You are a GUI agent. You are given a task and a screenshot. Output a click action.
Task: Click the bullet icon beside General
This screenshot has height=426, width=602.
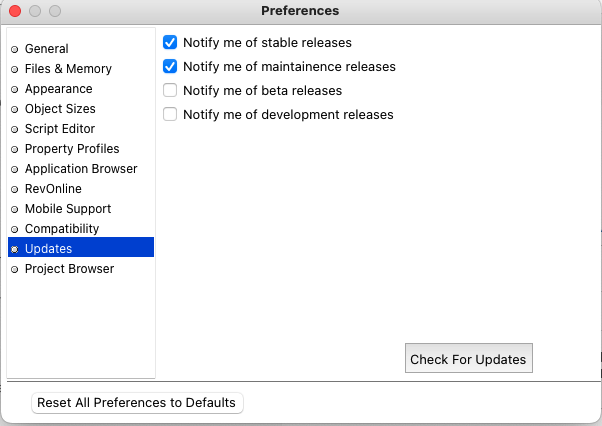tap(15, 49)
